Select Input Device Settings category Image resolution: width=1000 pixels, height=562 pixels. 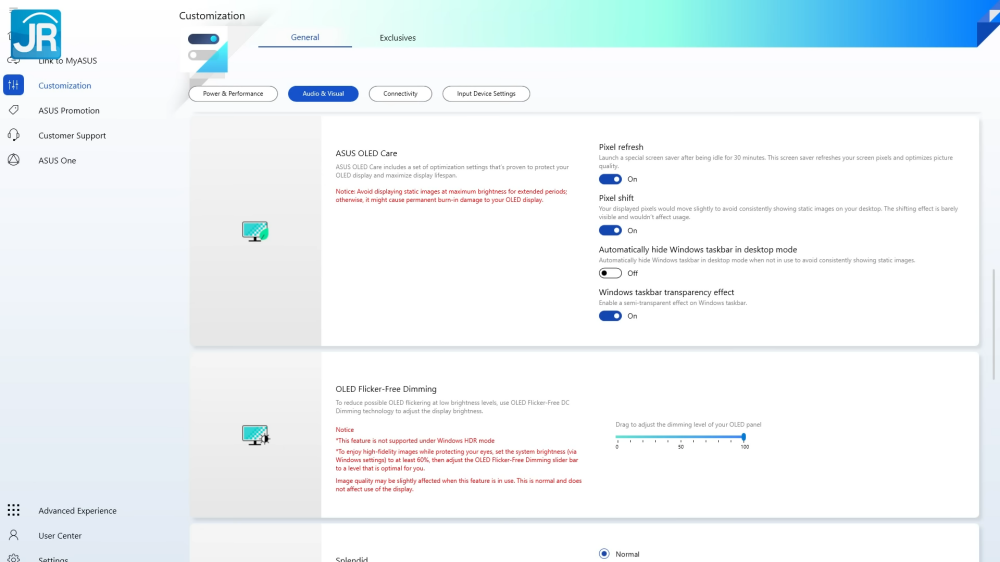pyautogui.click(x=486, y=94)
